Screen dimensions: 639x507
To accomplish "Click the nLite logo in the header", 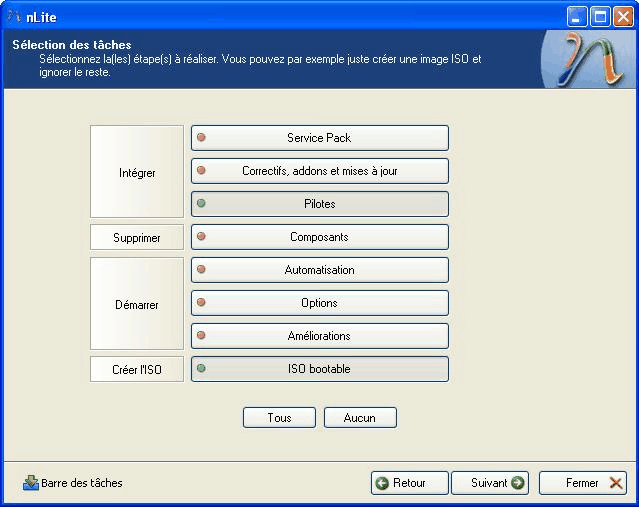I will click(x=589, y=59).
